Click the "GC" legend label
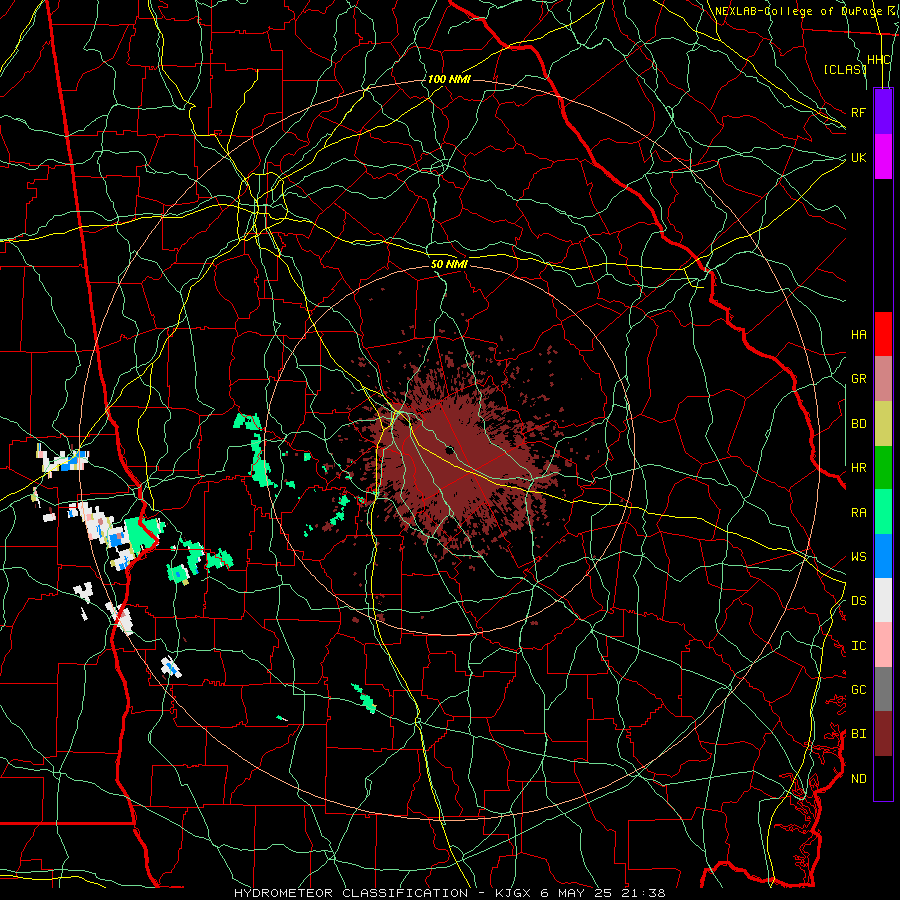This screenshot has height=900, width=900. (x=858, y=690)
